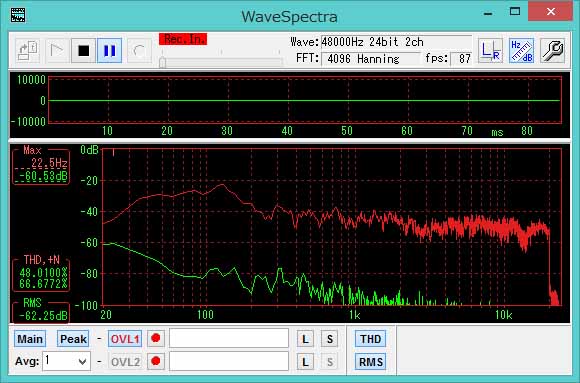This screenshot has height=383, width=580.
Task: Toggle the OVL1 overlay button
Action: (x=125, y=339)
